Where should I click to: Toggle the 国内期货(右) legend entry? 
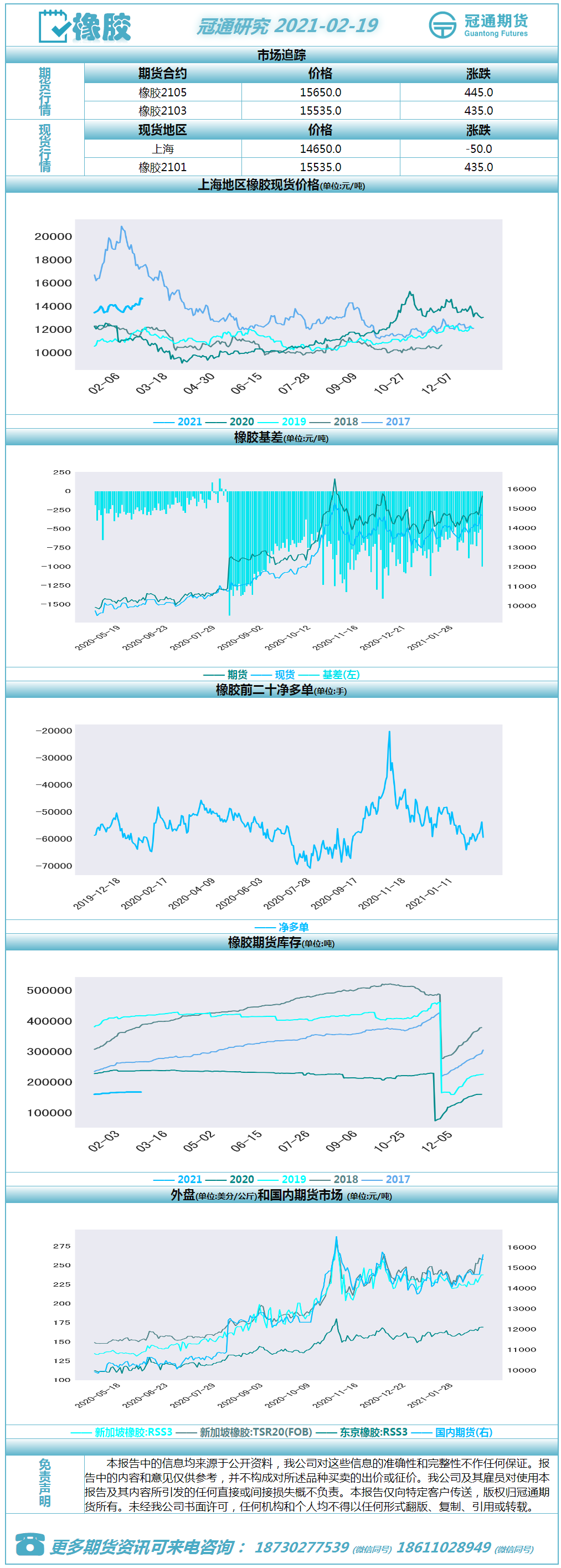(x=452, y=1432)
